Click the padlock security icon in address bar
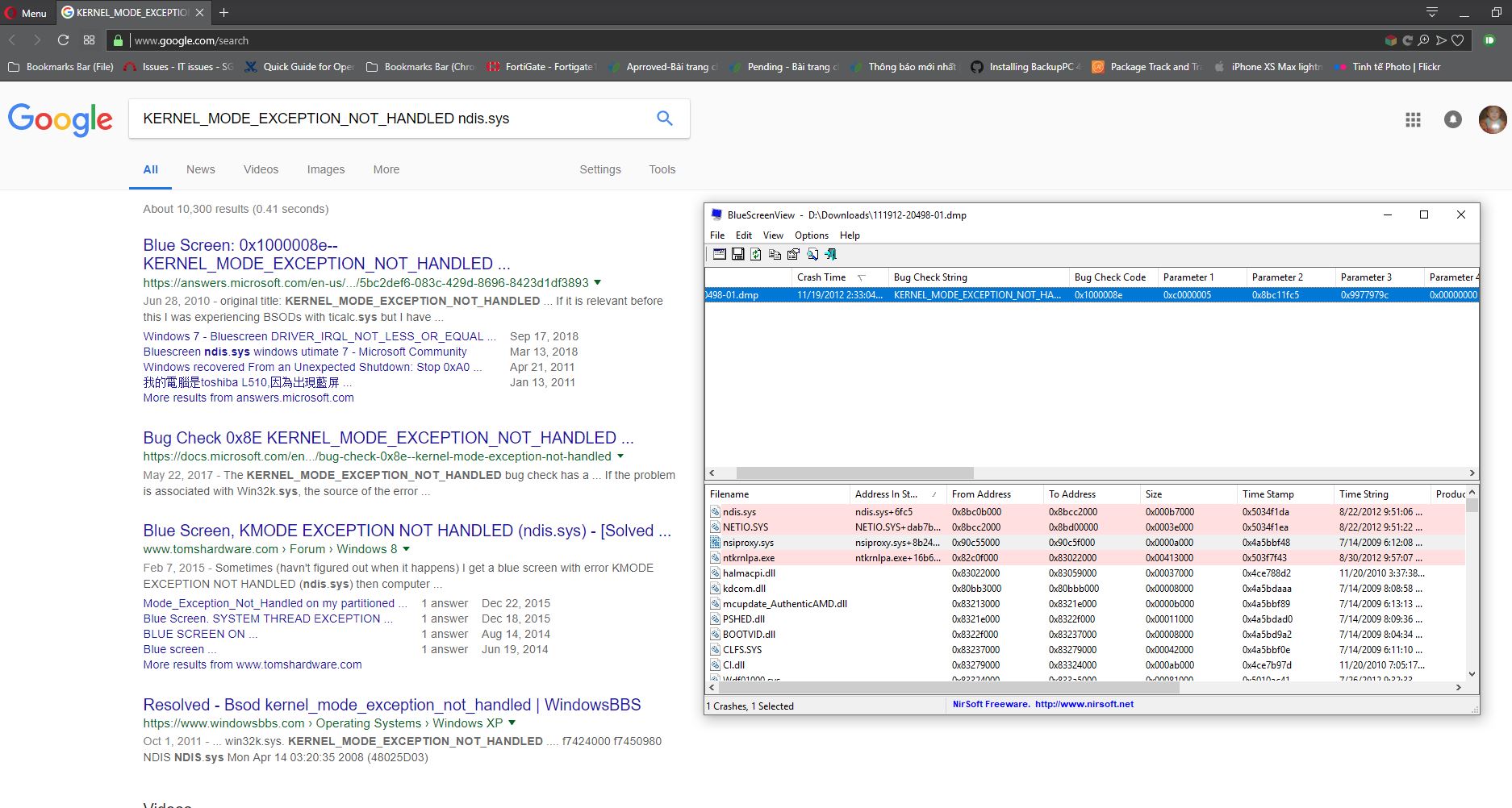 (x=118, y=40)
